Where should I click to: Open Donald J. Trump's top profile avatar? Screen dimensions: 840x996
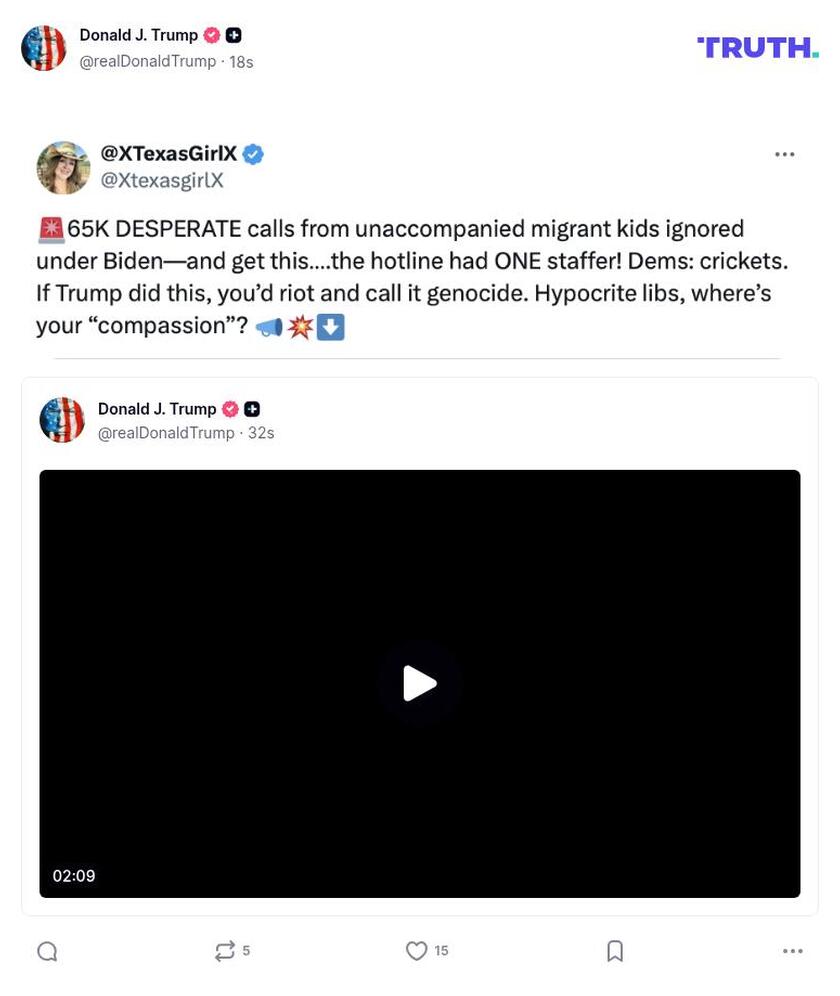click(43, 48)
